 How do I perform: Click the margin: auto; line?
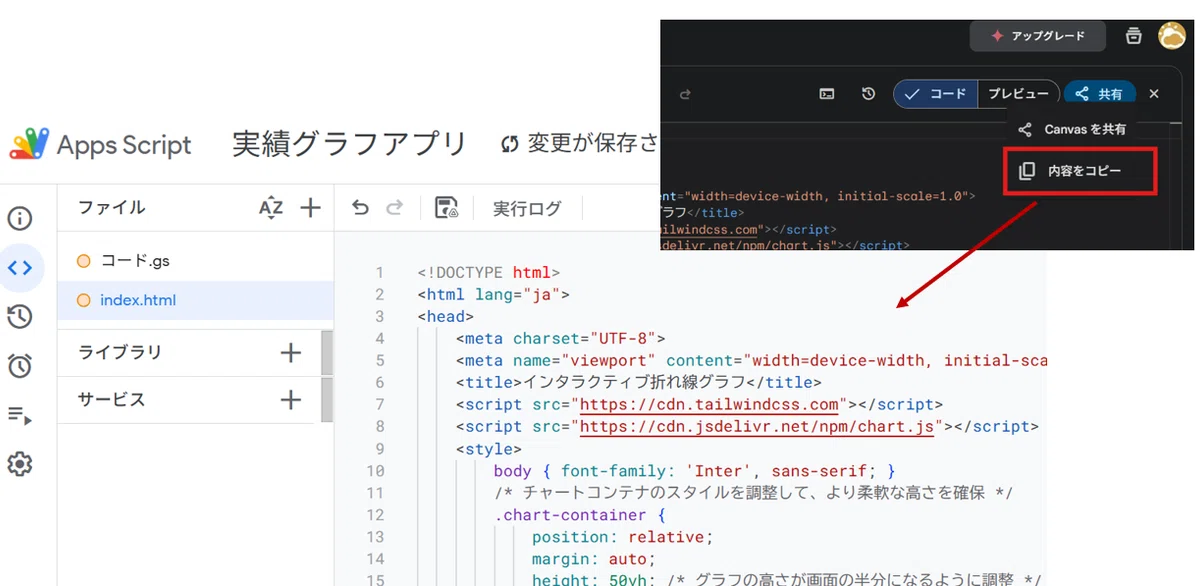tap(593, 559)
